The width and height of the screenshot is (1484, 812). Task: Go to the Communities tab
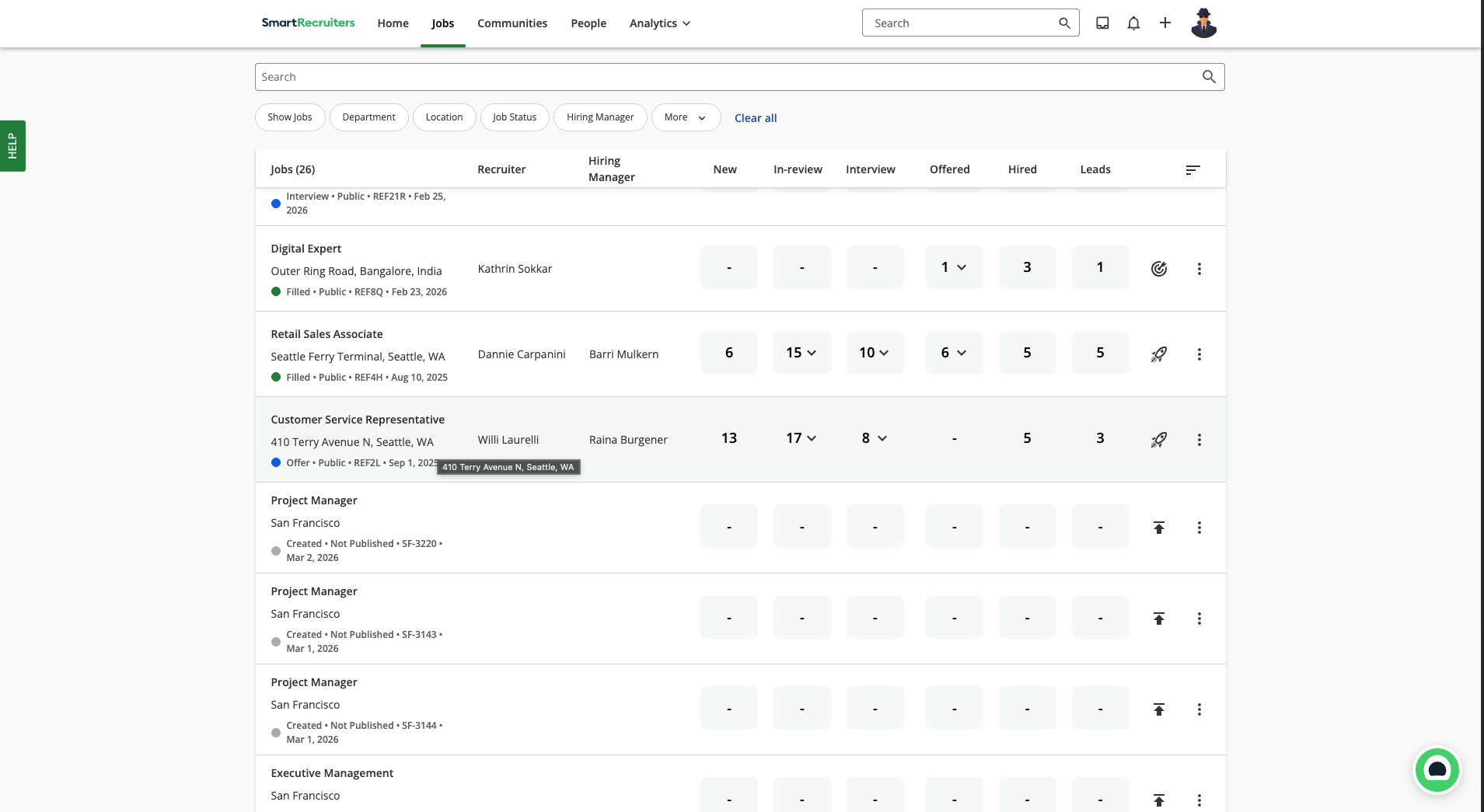pyautogui.click(x=512, y=23)
